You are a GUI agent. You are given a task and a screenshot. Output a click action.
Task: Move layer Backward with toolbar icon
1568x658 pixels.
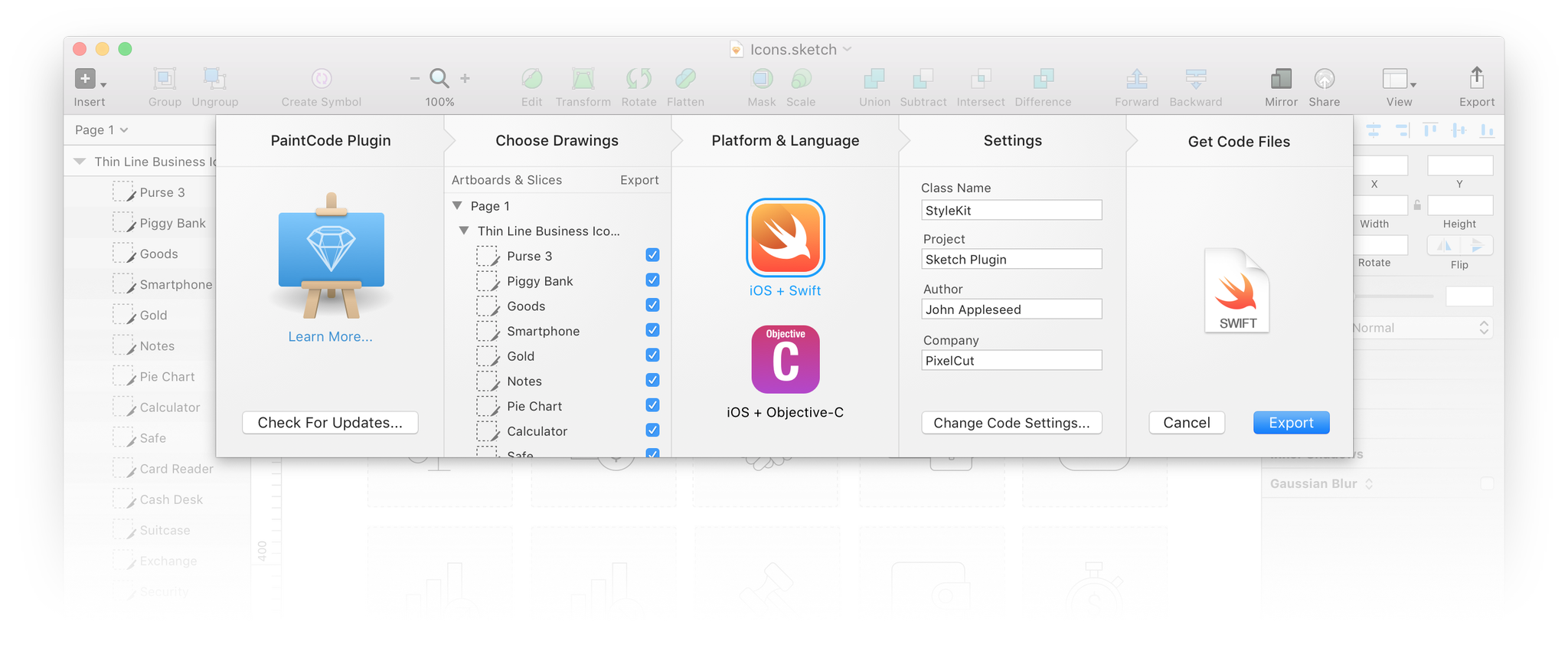tap(1196, 79)
